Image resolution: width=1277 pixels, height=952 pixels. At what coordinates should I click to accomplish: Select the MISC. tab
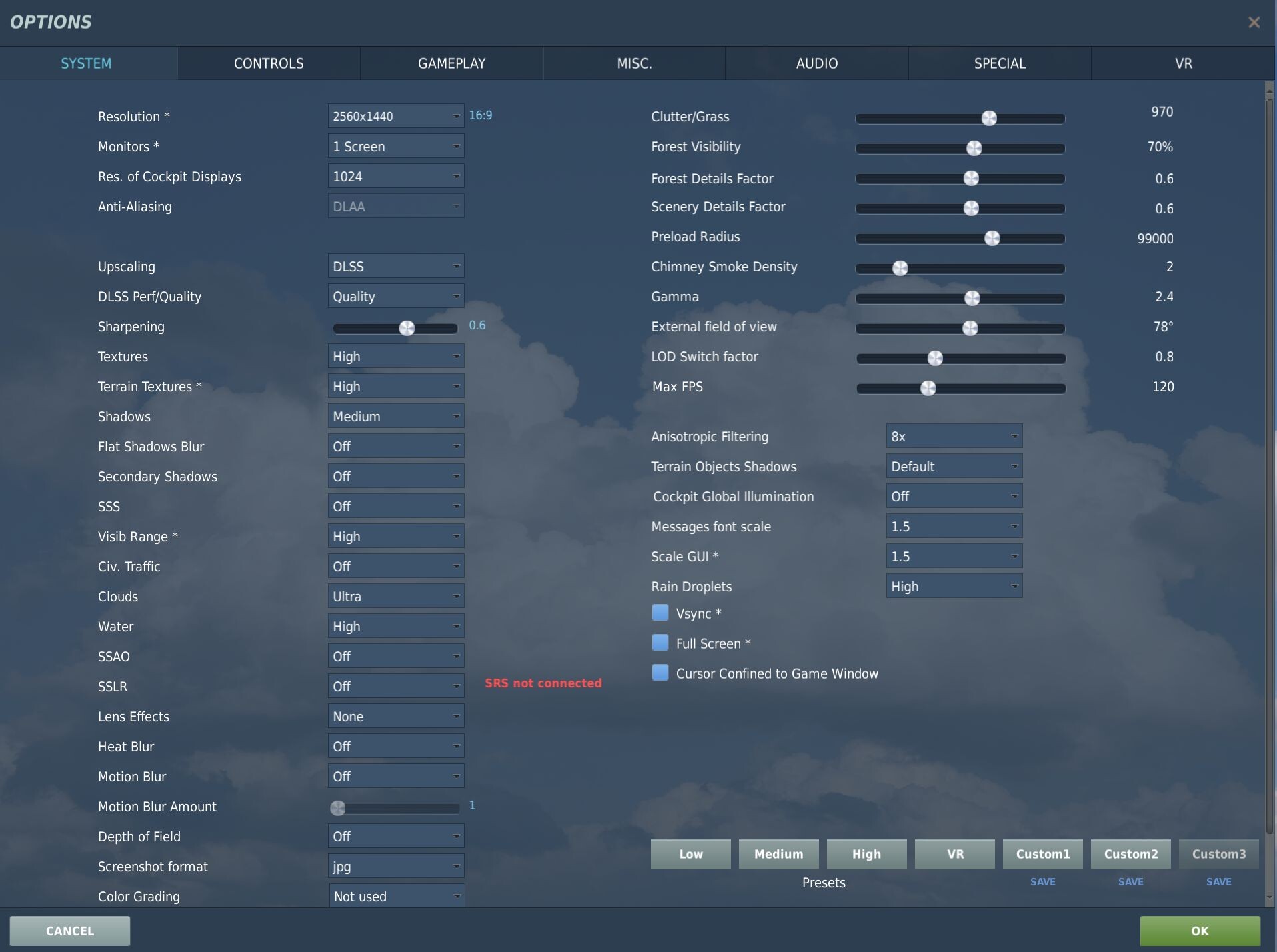[634, 63]
